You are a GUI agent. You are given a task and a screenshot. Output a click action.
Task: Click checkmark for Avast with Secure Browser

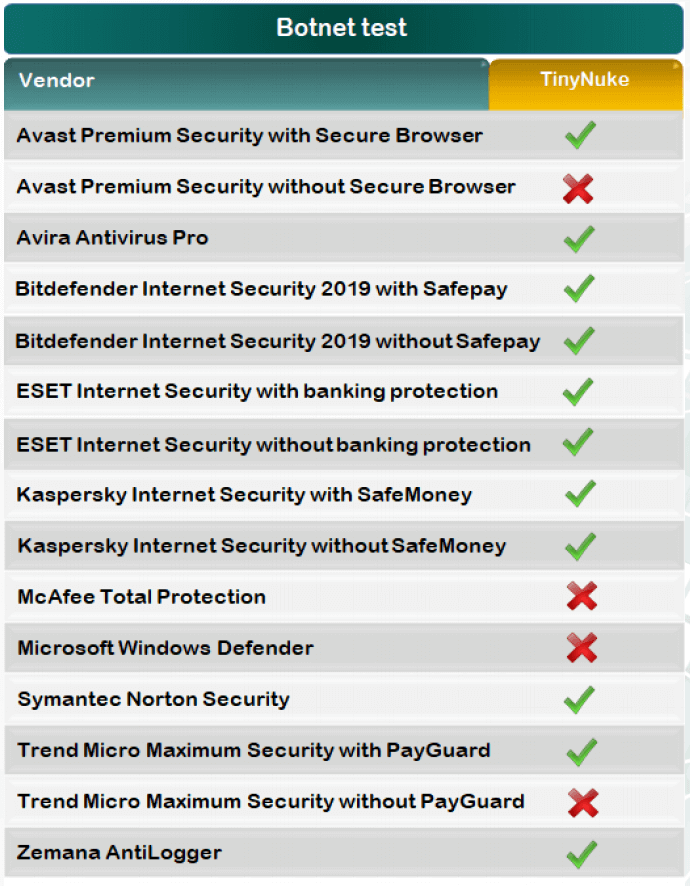[580, 135]
